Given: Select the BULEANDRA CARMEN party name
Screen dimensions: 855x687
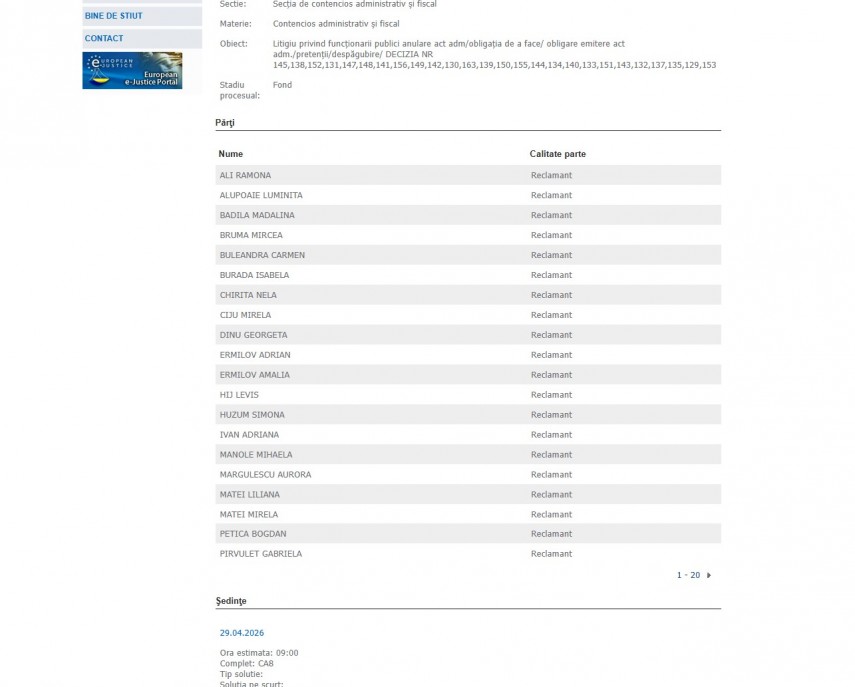Looking at the screenshot, I should (262, 255).
